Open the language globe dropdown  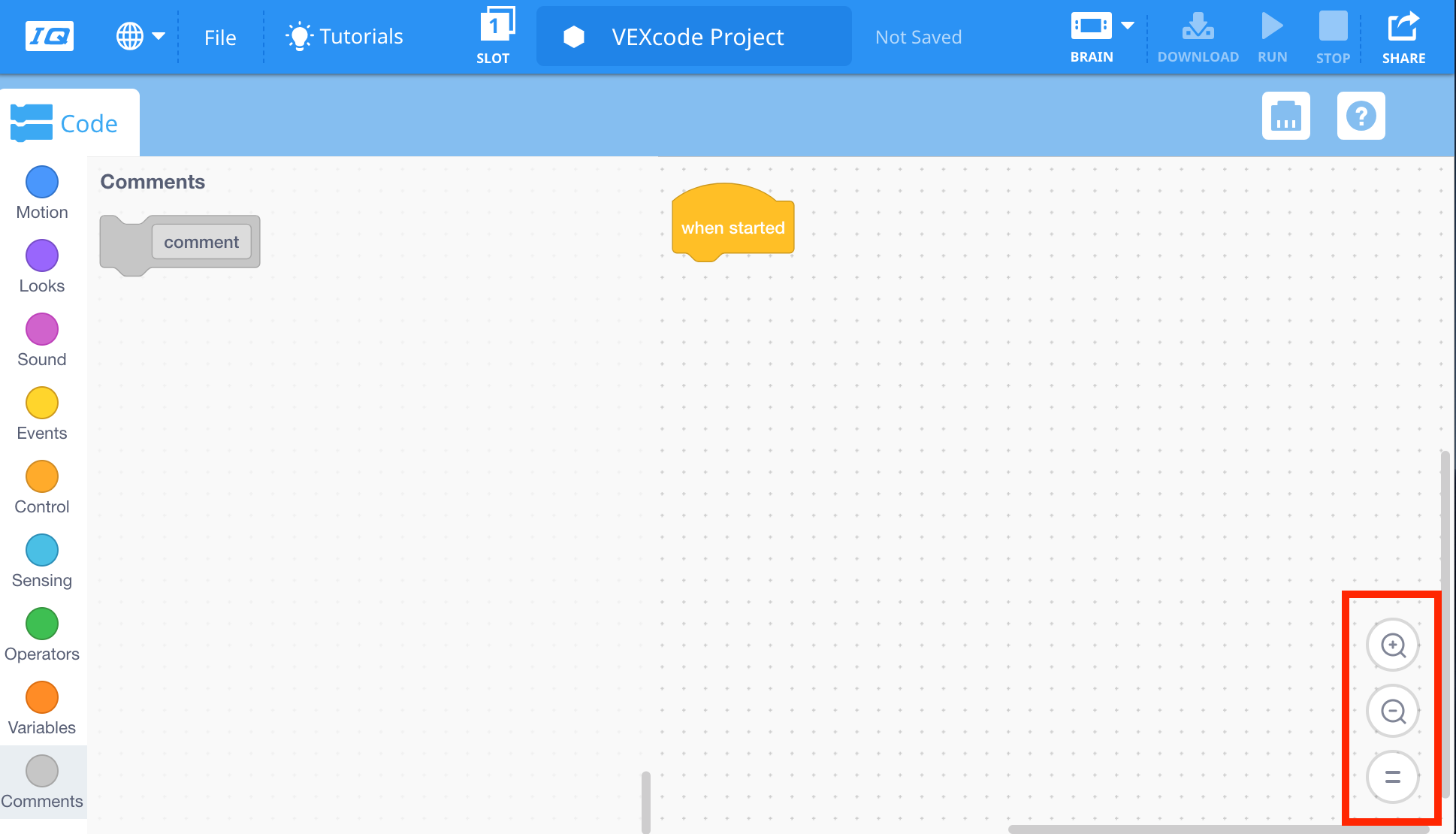(x=140, y=35)
